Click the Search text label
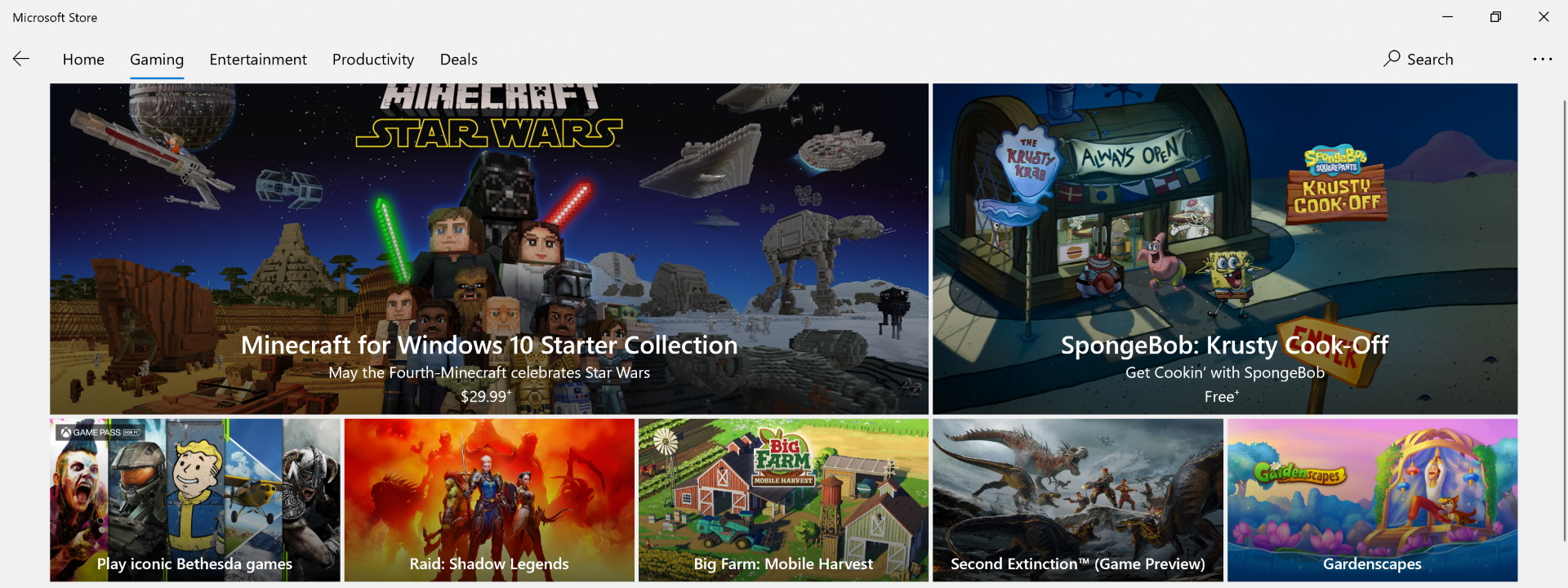The height and width of the screenshot is (588, 1568). 1430,60
